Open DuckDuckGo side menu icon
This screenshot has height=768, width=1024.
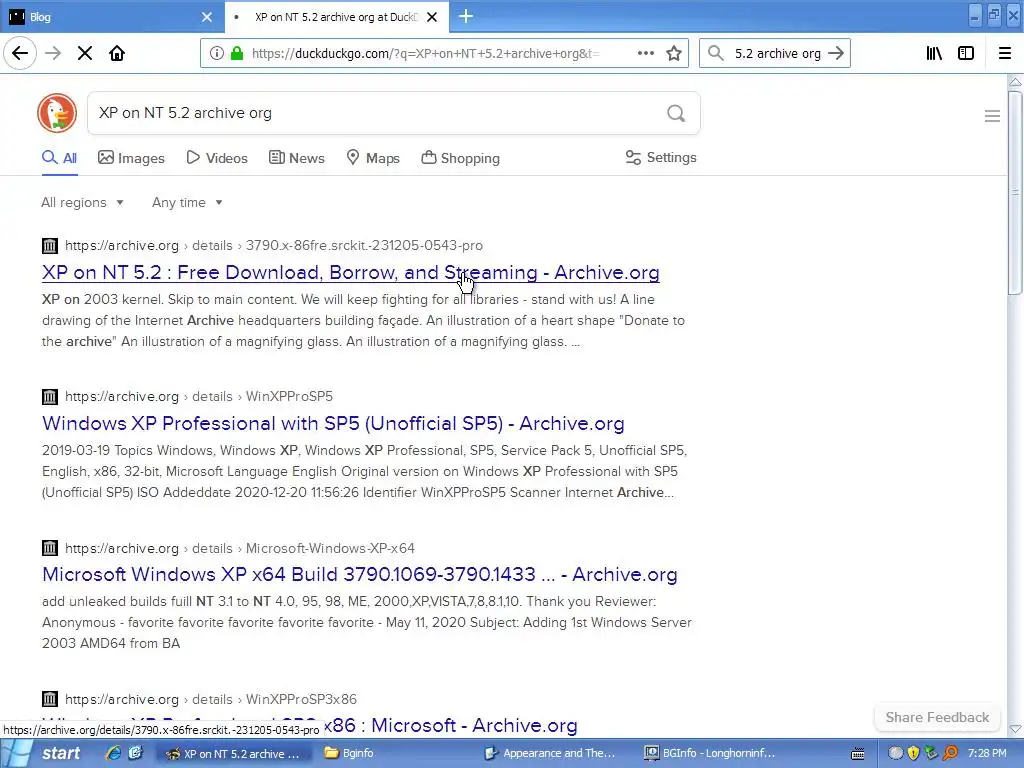pos(992,116)
